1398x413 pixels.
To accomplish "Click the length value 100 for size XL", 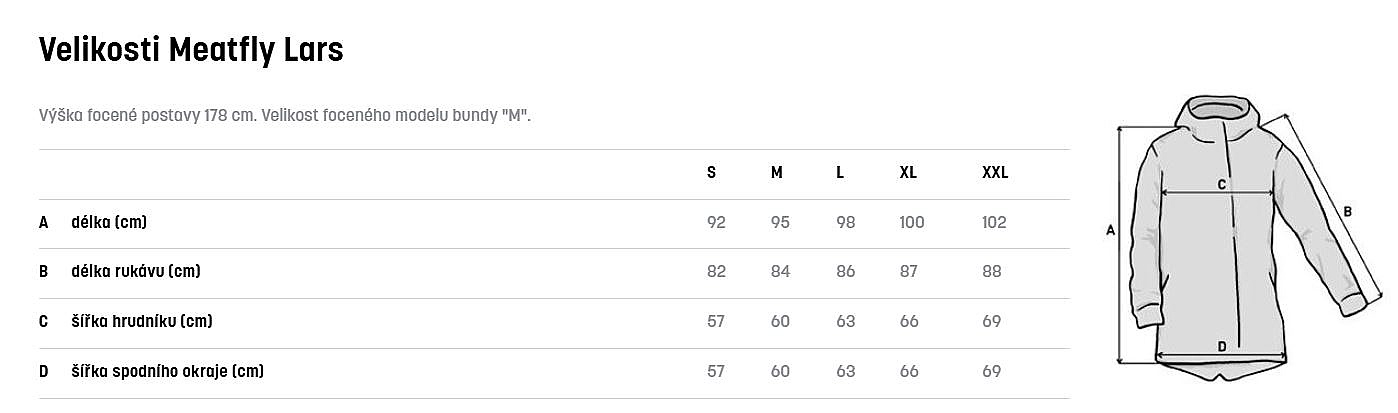I will coord(912,222).
